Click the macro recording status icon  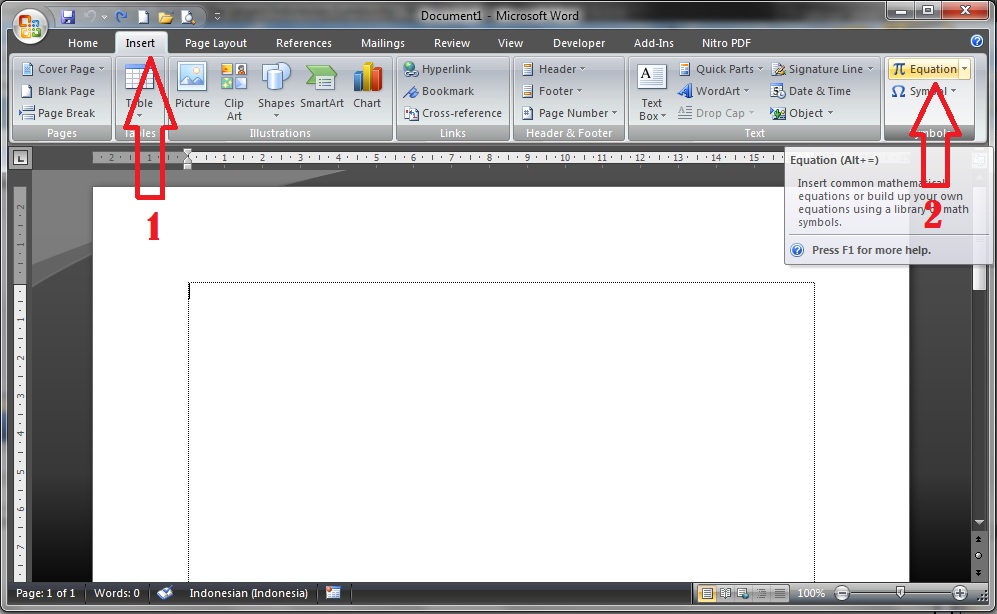pos(333,593)
